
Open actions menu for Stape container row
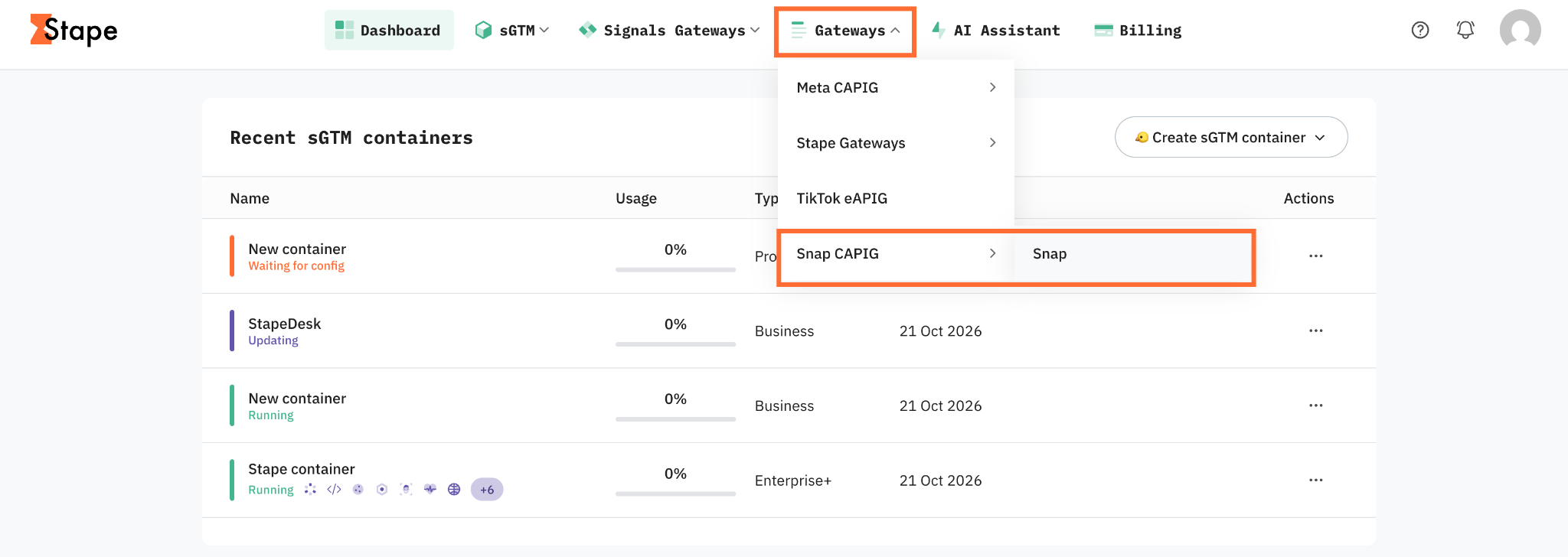[x=1315, y=480]
